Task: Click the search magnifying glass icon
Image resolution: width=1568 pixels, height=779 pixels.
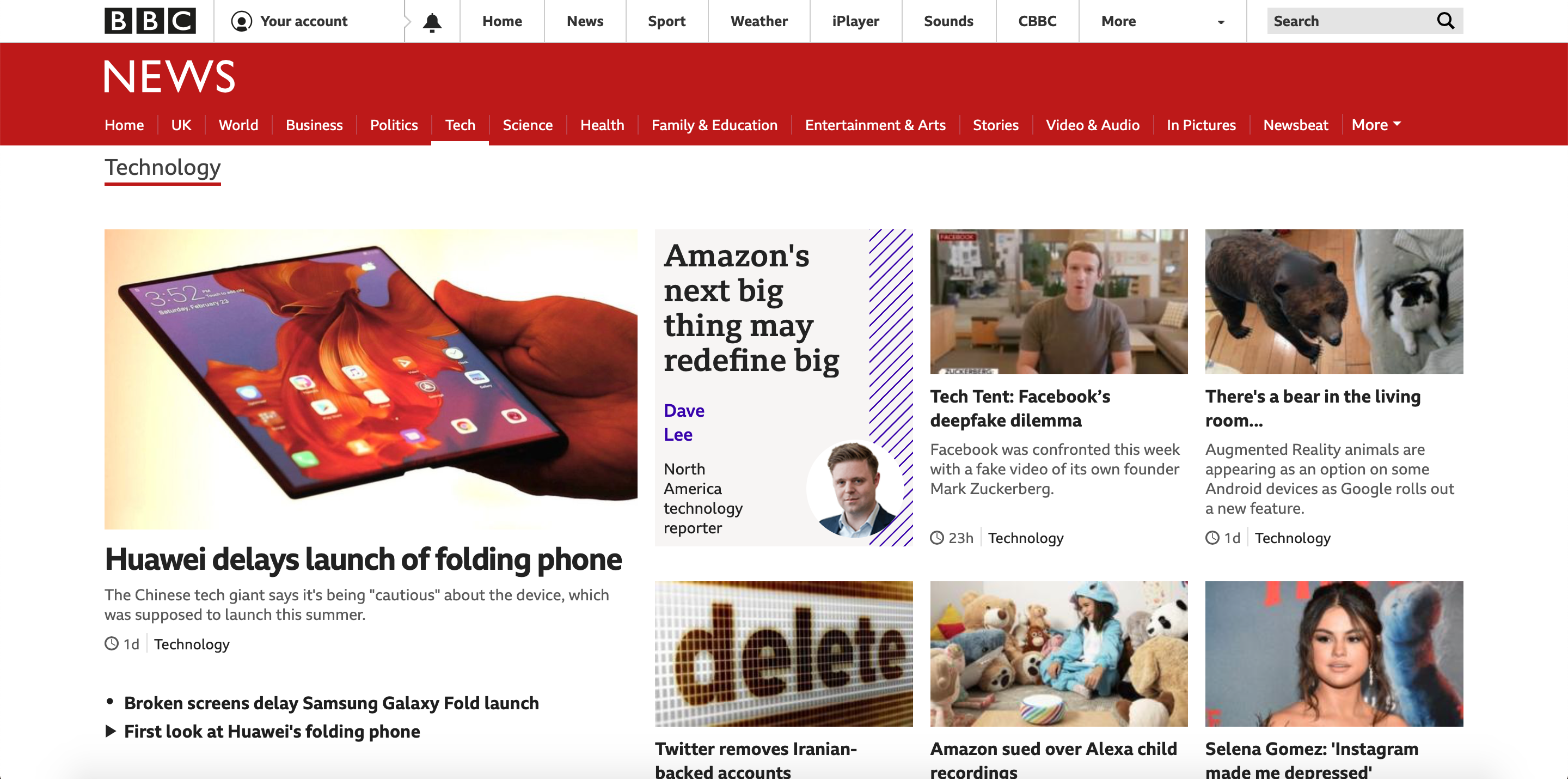Action: point(1445,21)
